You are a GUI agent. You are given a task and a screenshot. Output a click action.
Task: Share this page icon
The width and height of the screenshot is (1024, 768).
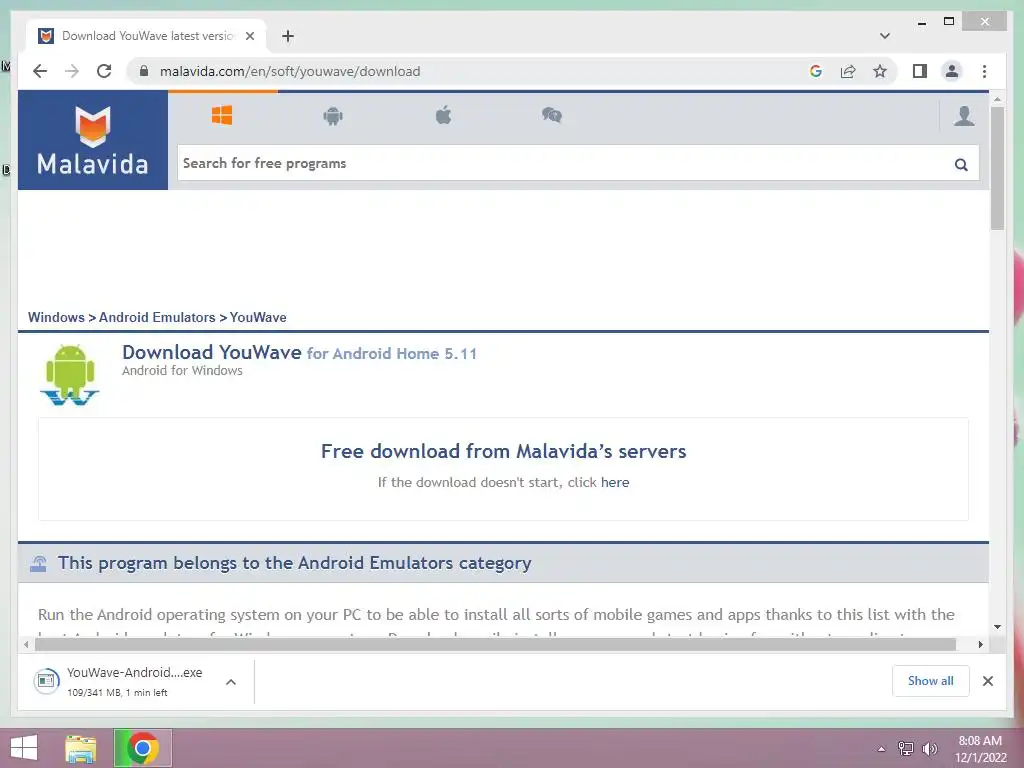coord(848,71)
